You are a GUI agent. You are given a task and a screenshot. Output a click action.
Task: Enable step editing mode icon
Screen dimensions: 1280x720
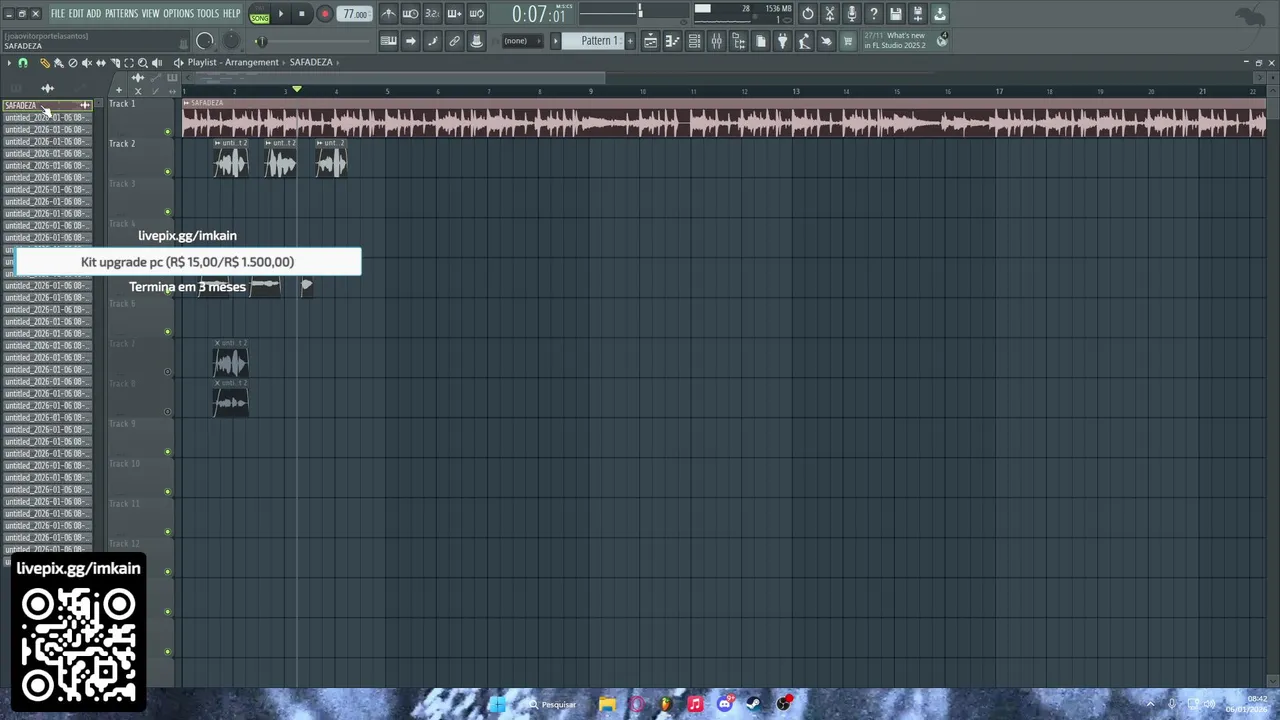pyautogui.click(x=432, y=41)
